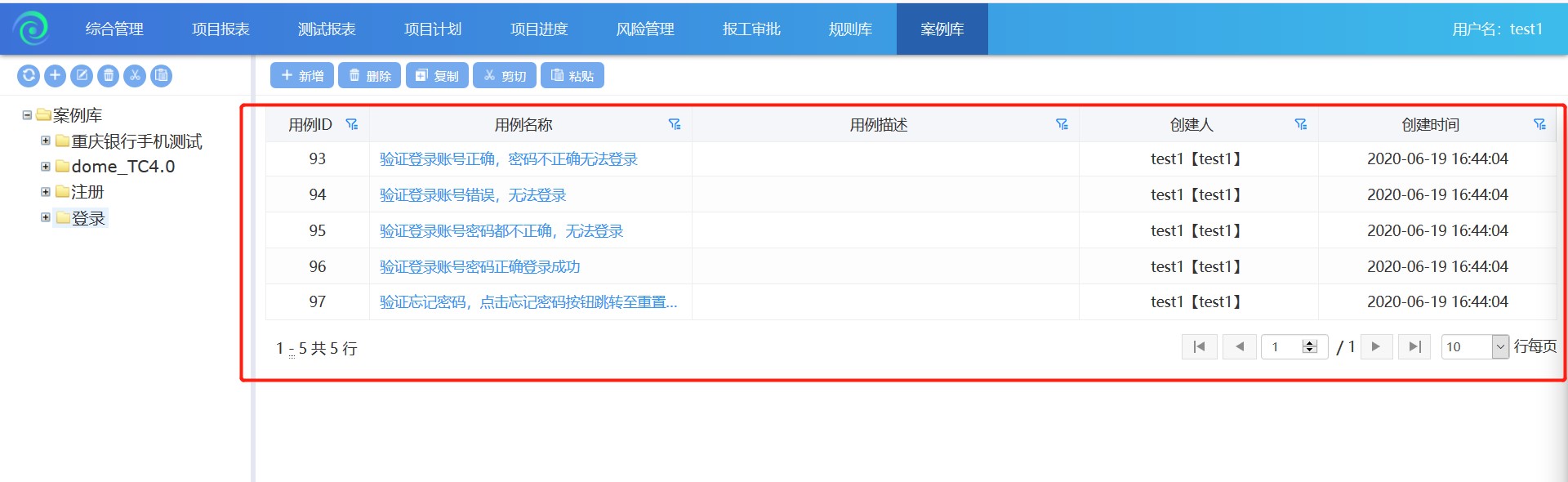This screenshot has width=1568, height=482.
Task: Click the round scissors cut icon
Action: pyautogui.click(x=135, y=76)
